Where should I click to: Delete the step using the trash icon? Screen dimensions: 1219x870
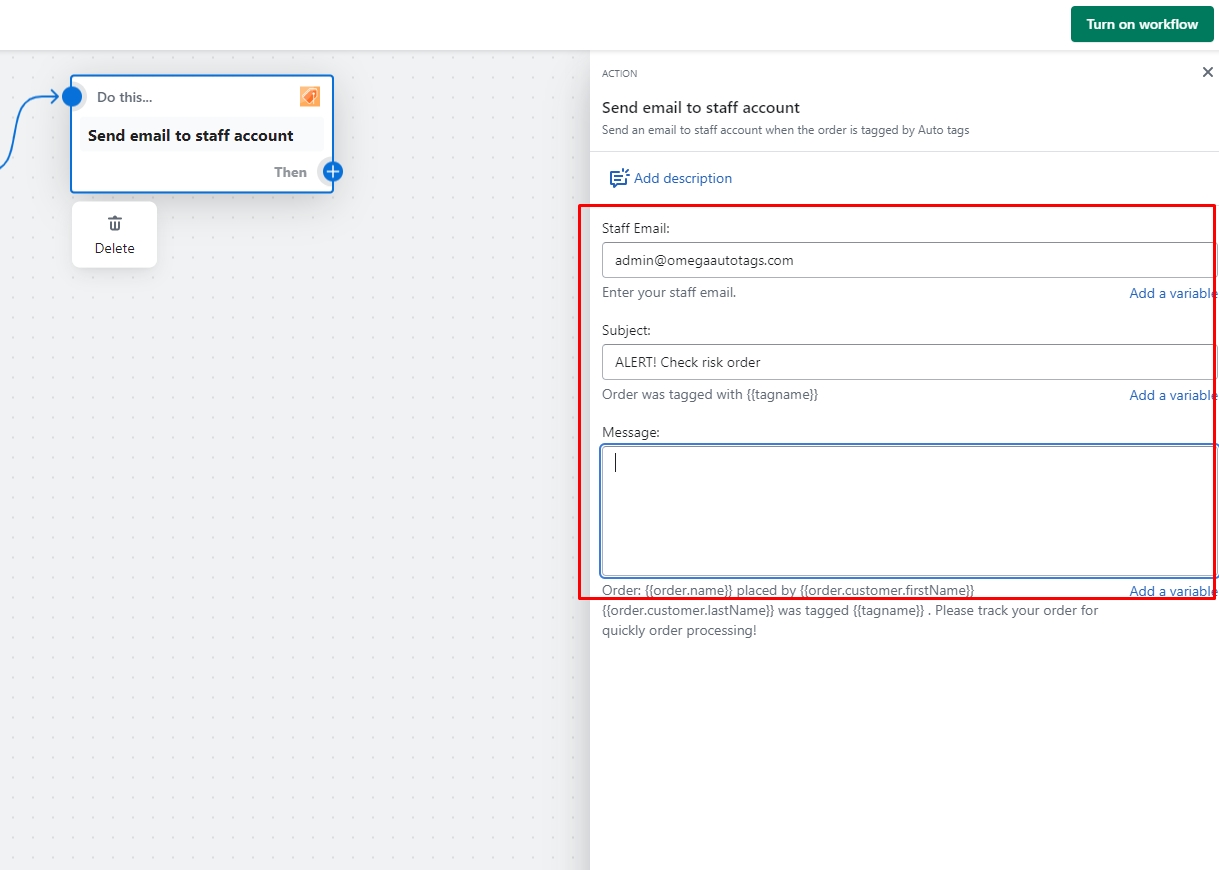(114, 223)
